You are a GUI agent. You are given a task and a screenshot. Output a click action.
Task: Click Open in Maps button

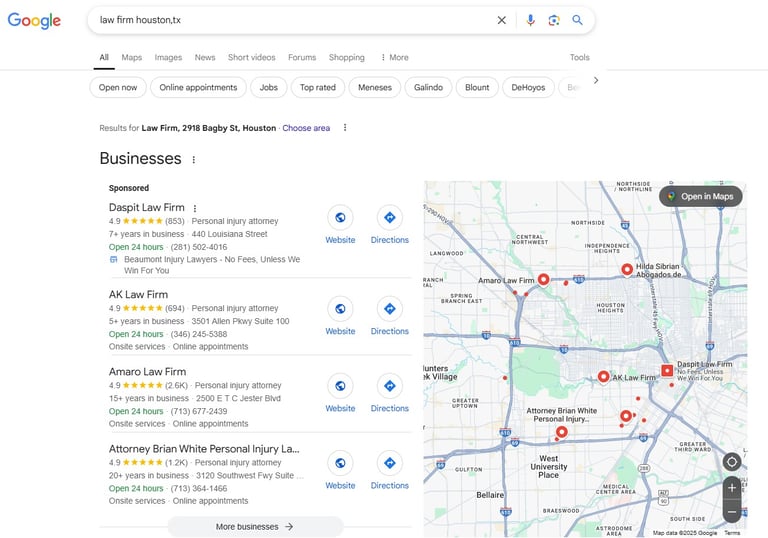(x=700, y=196)
